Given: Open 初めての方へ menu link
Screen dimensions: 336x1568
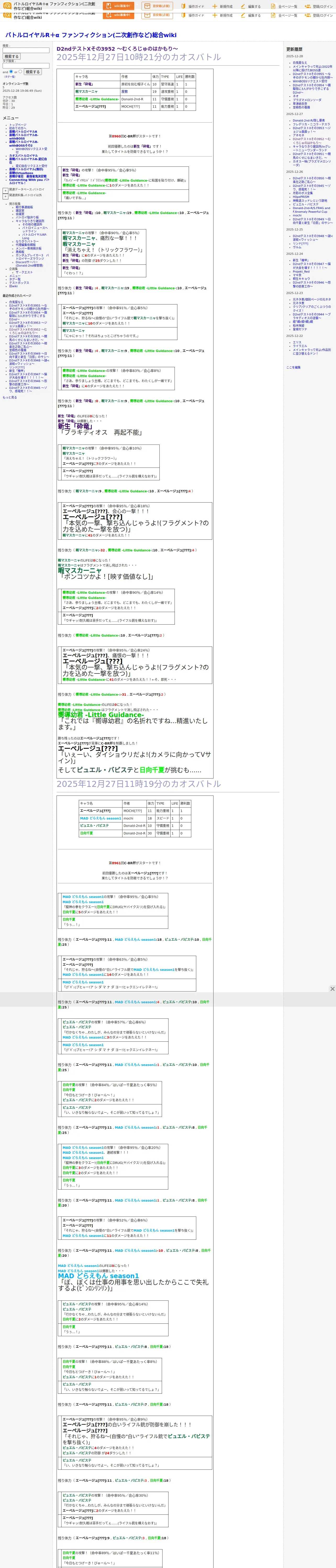Looking at the screenshot, I should tap(18, 128).
